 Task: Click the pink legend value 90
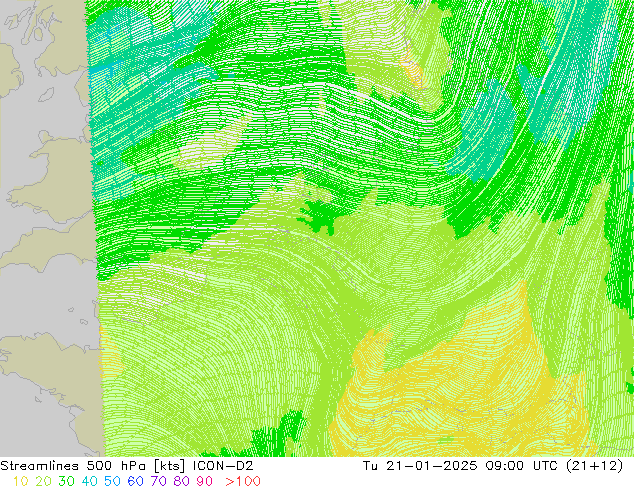click(x=205, y=481)
